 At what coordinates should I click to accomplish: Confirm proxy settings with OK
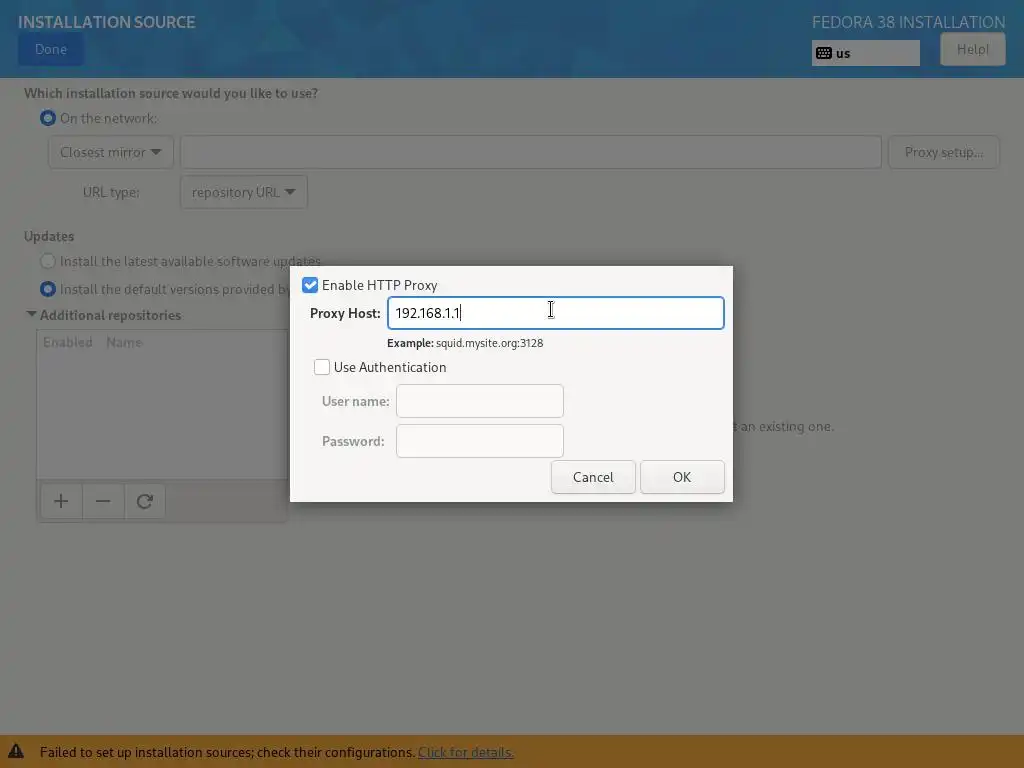point(682,477)
